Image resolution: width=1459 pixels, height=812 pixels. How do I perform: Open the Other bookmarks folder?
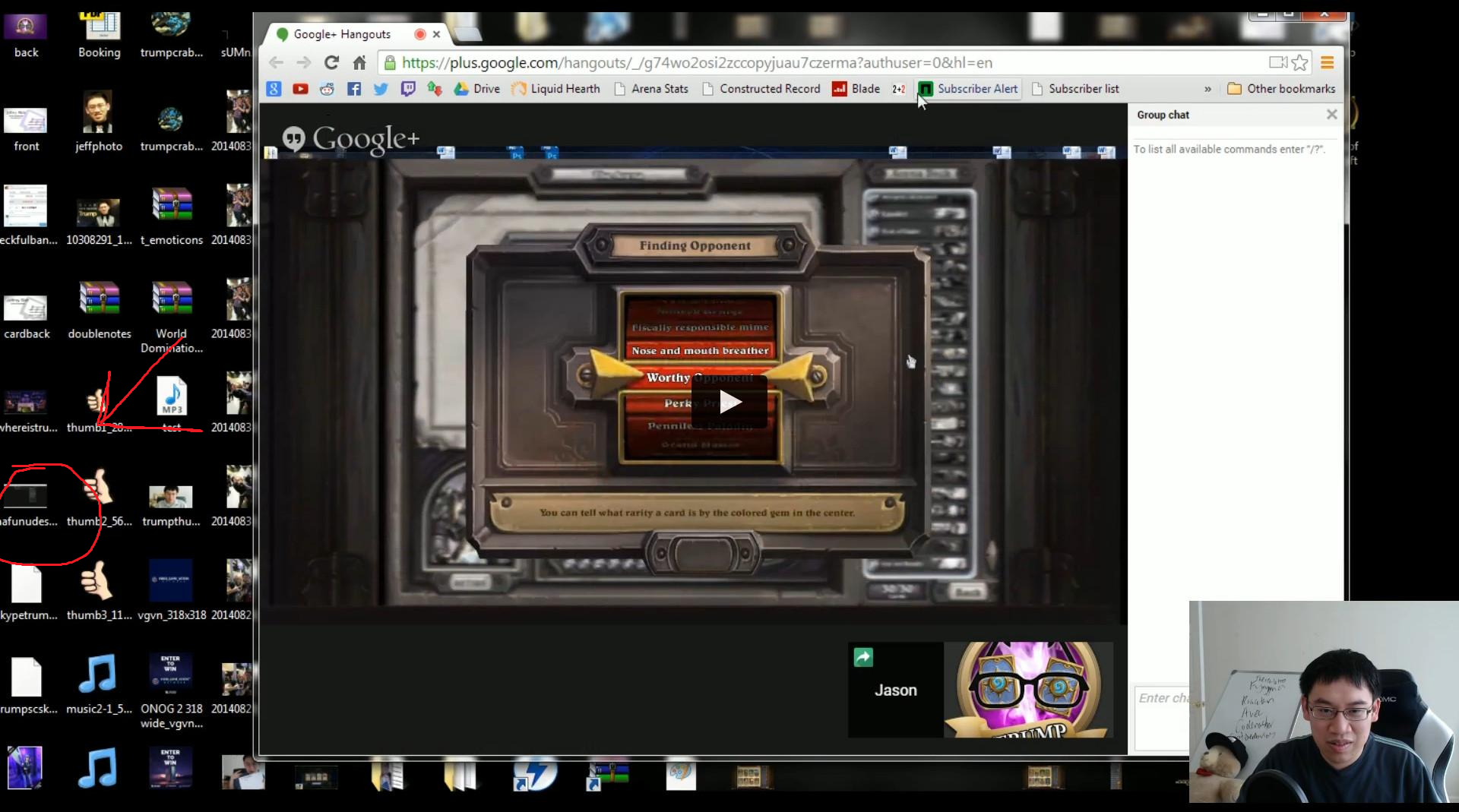pyautogui.click(x=1281, y=89)
